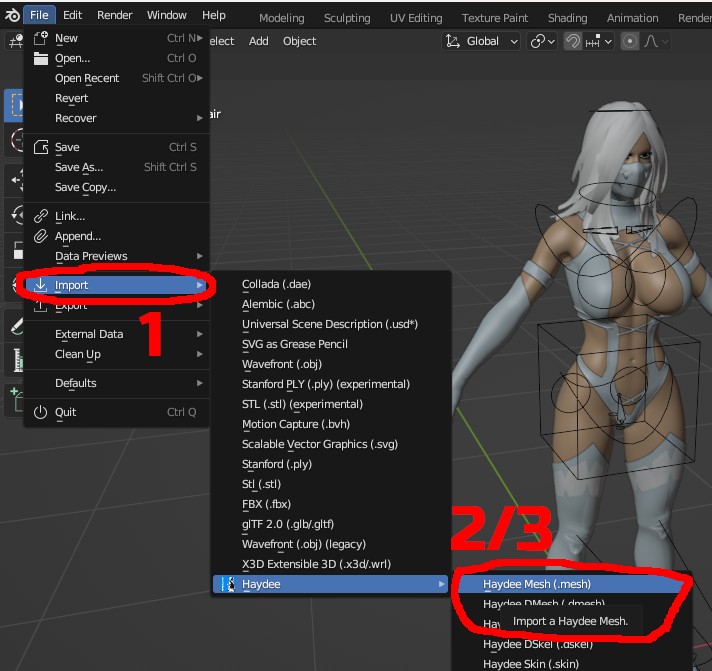The height and width of the screenshot is (671, 712).
Task: Click the Haydee addon icon
Action: [x=228, y=584]
